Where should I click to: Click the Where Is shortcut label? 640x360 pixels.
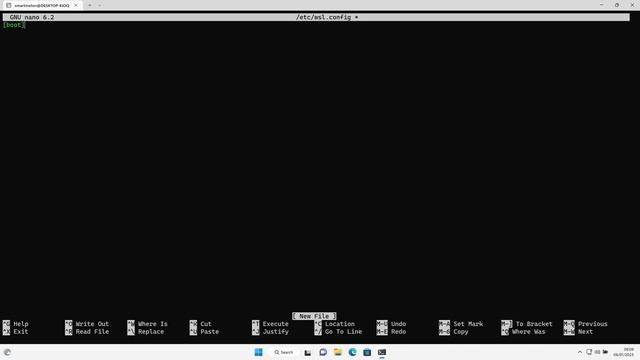153,324
